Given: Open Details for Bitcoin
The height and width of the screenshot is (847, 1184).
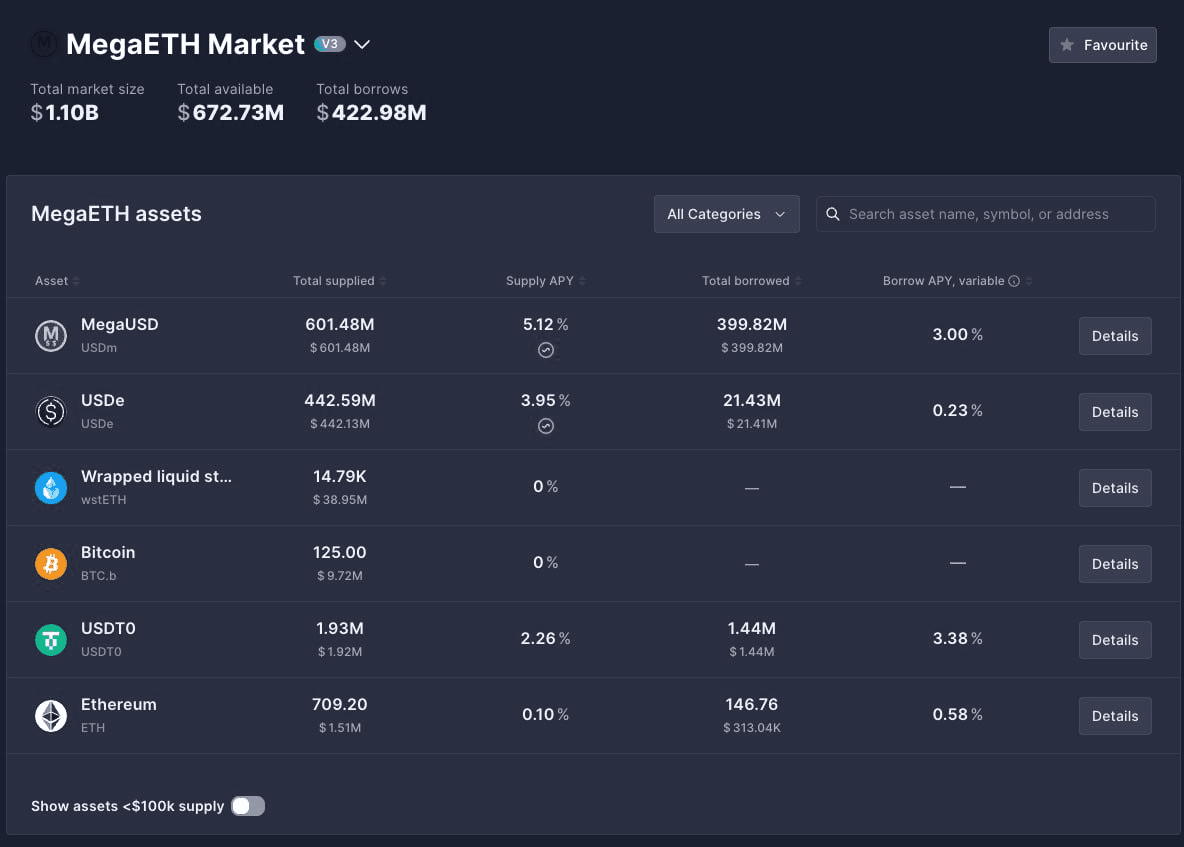Looking at the screenshot, I should (x=1115, y=564).
